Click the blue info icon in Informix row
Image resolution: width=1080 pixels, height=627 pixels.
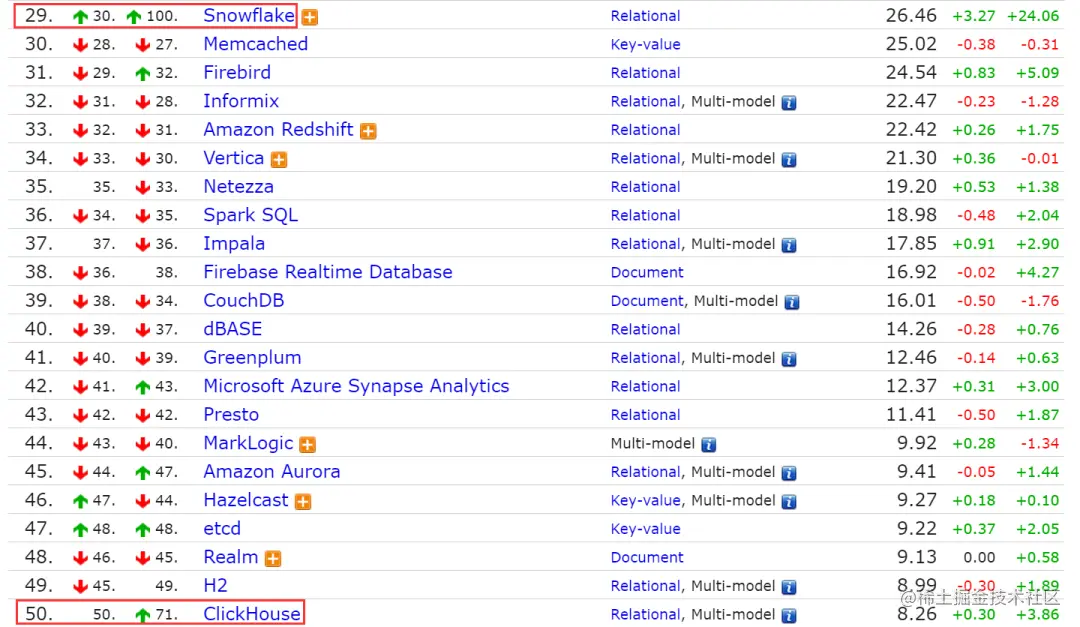point(789,103)
